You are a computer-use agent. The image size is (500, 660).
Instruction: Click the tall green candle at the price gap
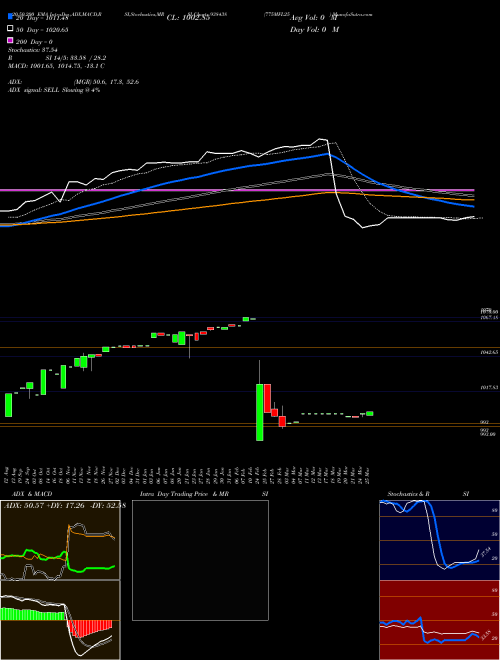tap(260, 412)
